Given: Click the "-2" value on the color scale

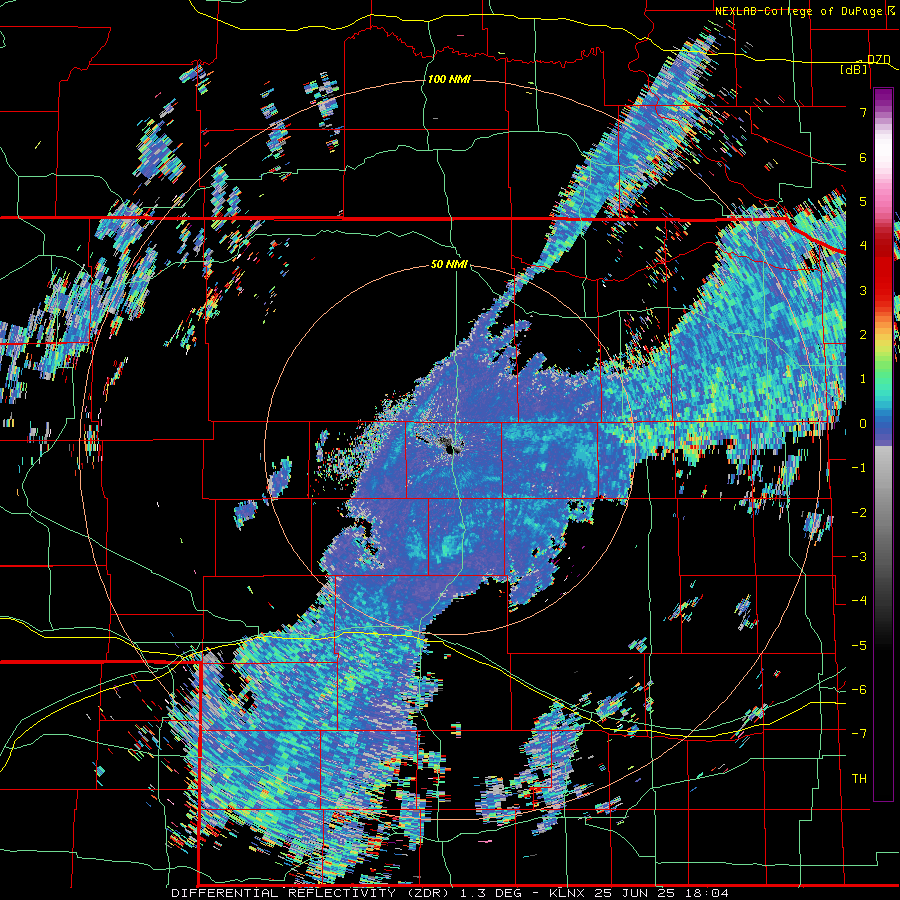Looking at the screenshot, I should (x=859, y=512).
